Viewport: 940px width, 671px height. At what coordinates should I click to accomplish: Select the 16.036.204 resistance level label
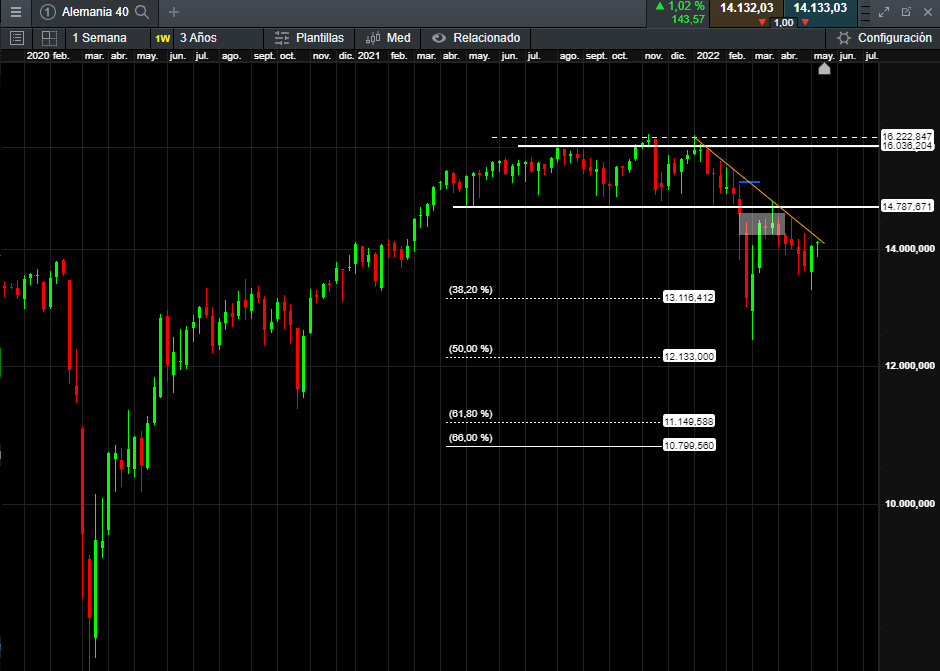pyautogui.click(x=907, y=146)
